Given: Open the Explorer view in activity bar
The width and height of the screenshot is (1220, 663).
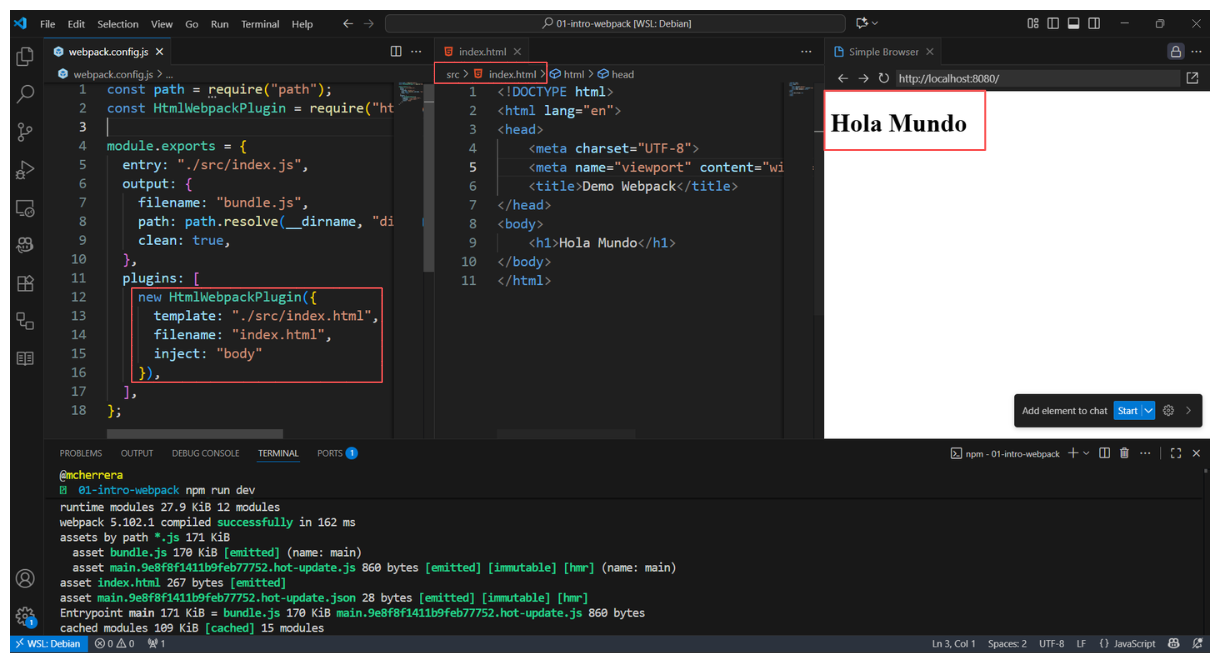Looking at the screenshot, I should (25, 57).
